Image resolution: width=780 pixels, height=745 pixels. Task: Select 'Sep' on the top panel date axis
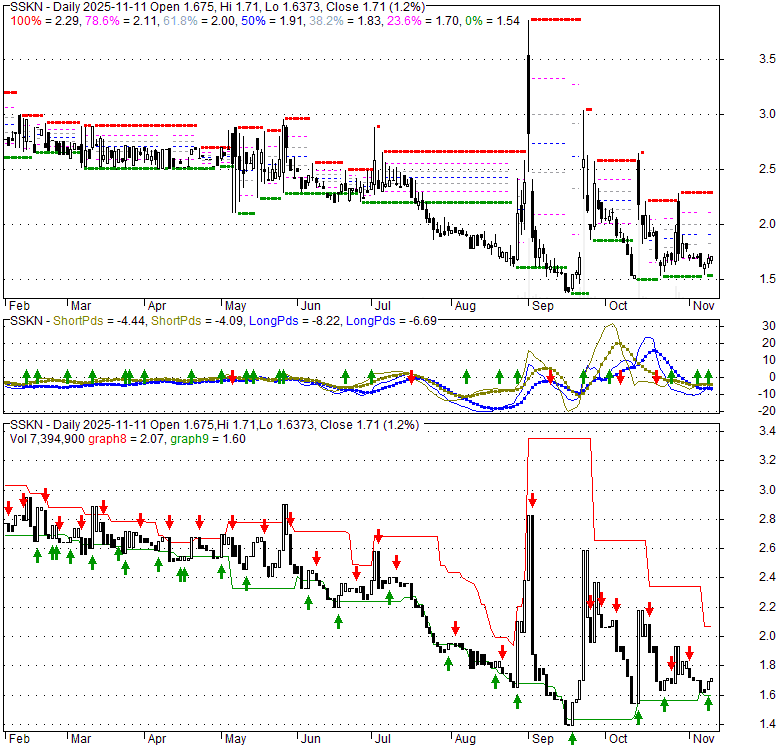pos(543,306)
